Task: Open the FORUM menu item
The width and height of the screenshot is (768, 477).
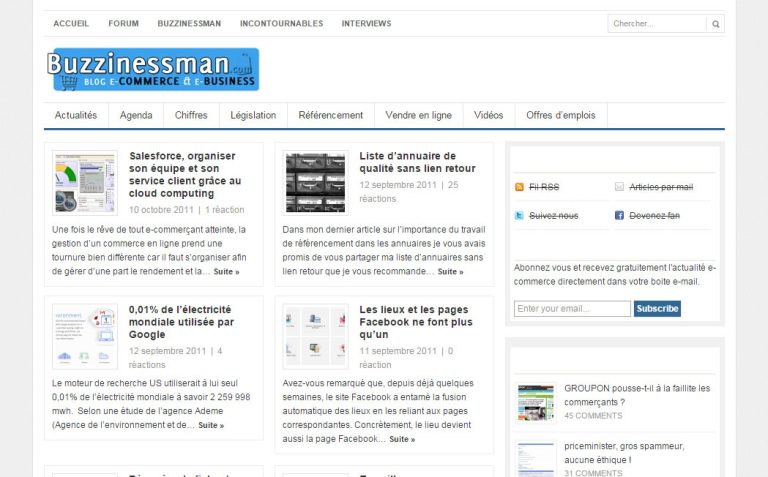Action: point(123,24)
